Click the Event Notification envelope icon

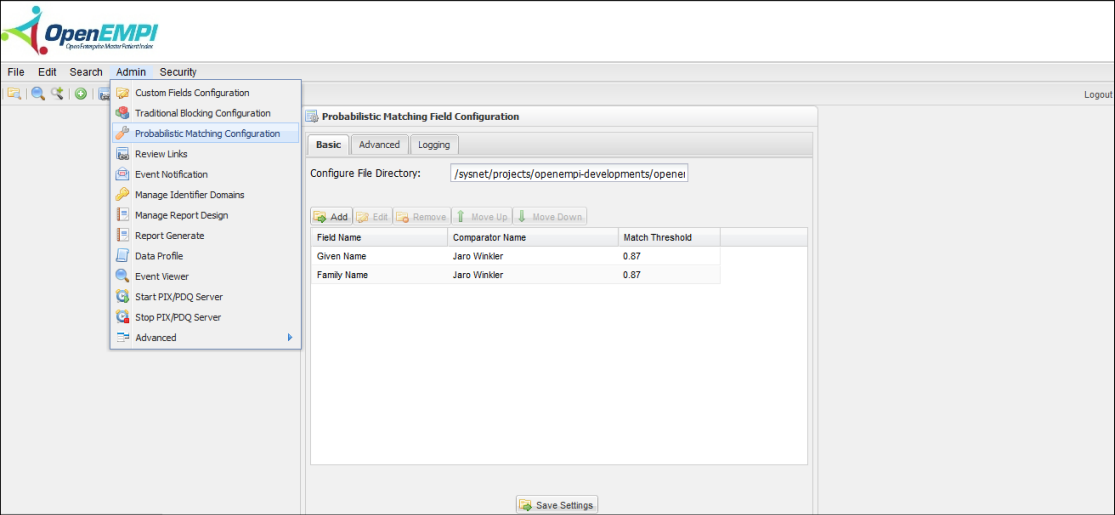122,174
